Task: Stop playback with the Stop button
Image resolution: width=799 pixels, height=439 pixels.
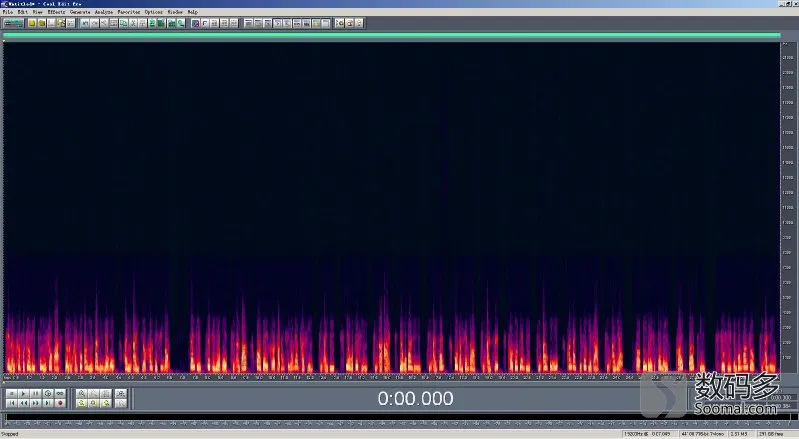Action: (11, 394)
